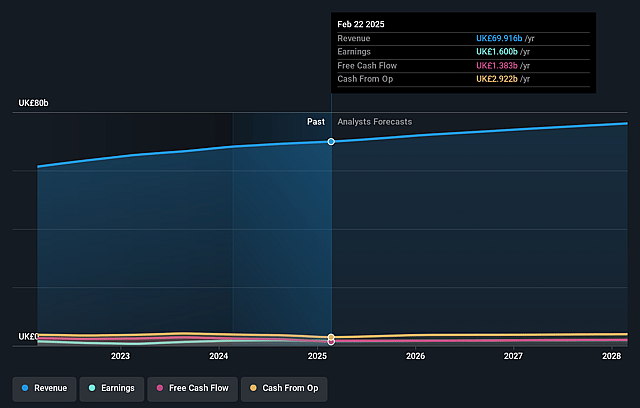Image resolution: width=640 pixels, height=408 pixels.
Task: Click the UK£80b y-axis label
Action: 33,103
